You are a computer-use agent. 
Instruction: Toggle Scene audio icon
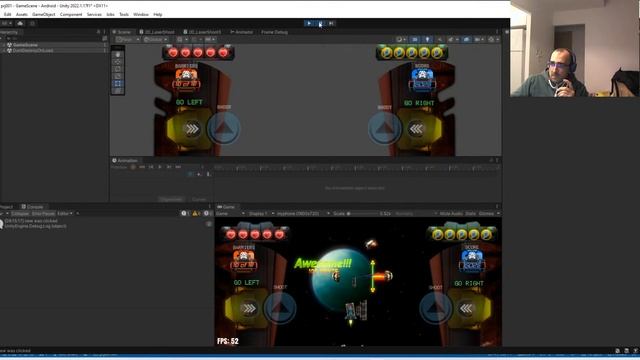click(440, 40)
